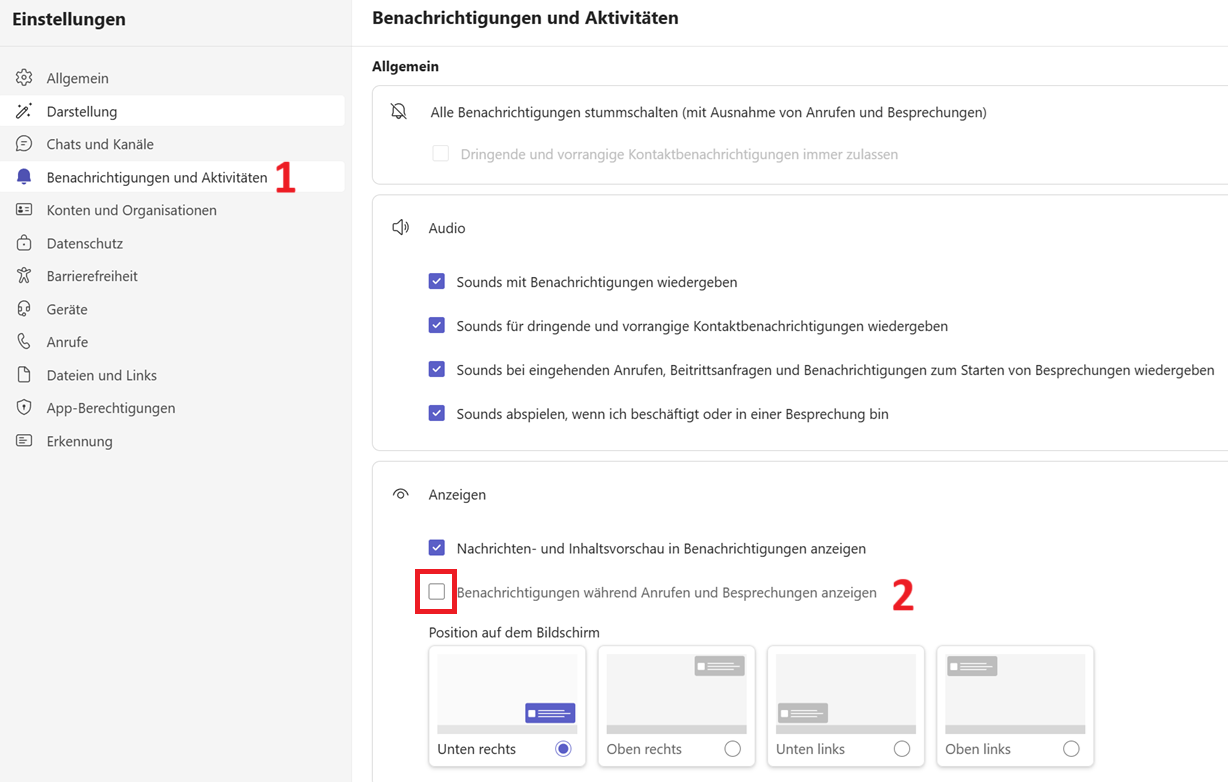Viewport: 1228px width, 782px height.
Task: Go to App-Berechtigungen settings
Action: tap(110, 408)
